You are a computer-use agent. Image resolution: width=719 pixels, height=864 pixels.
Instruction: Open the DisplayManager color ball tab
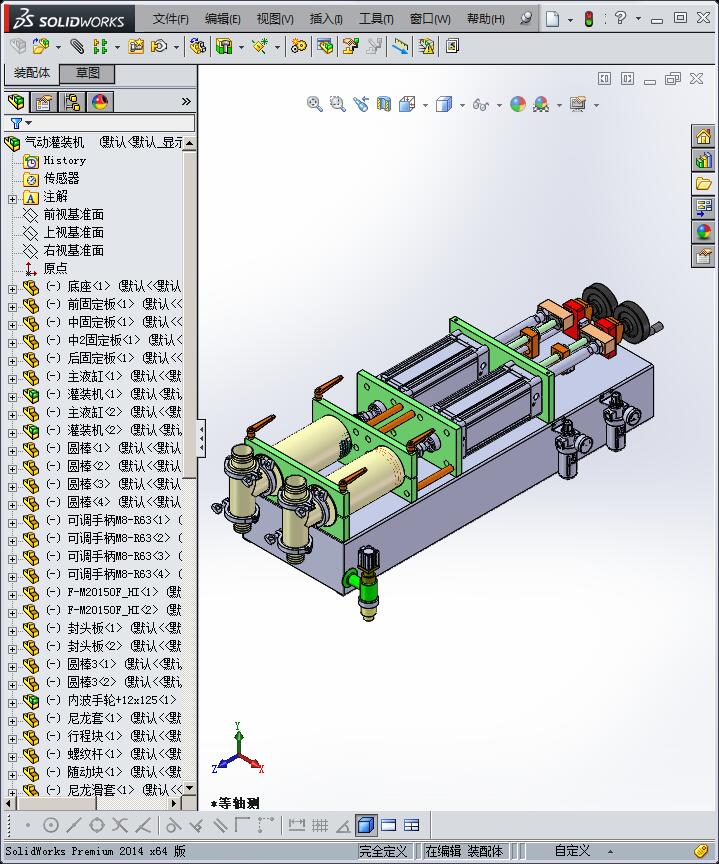[x=100, y=101]
